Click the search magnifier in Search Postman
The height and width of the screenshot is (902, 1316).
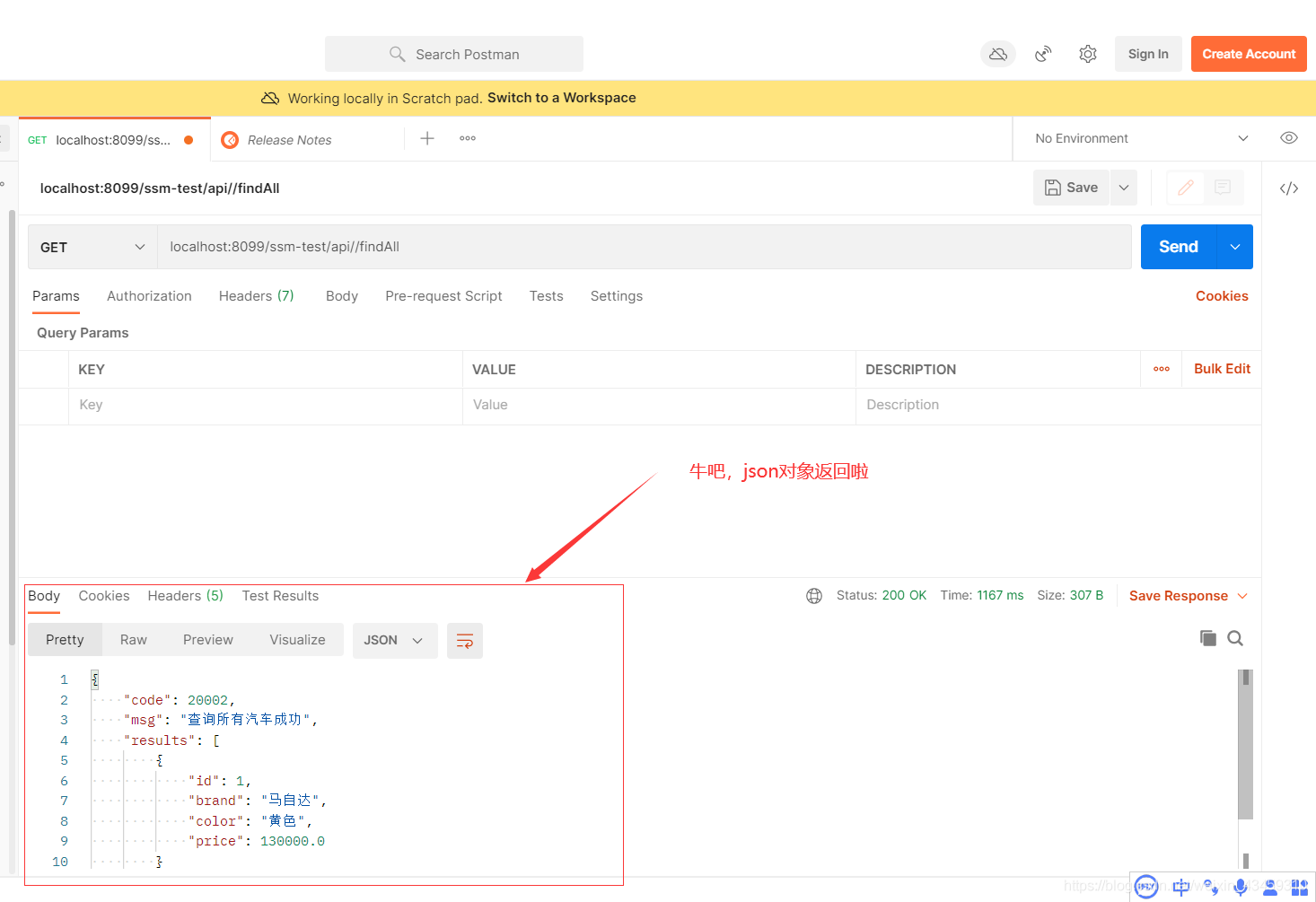(397, 54)
